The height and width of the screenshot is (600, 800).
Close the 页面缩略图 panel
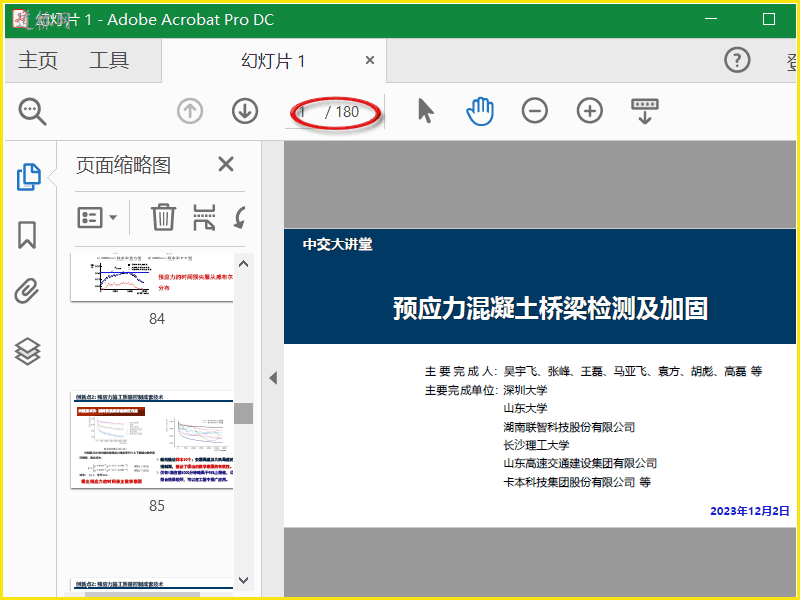click(226, 164)
